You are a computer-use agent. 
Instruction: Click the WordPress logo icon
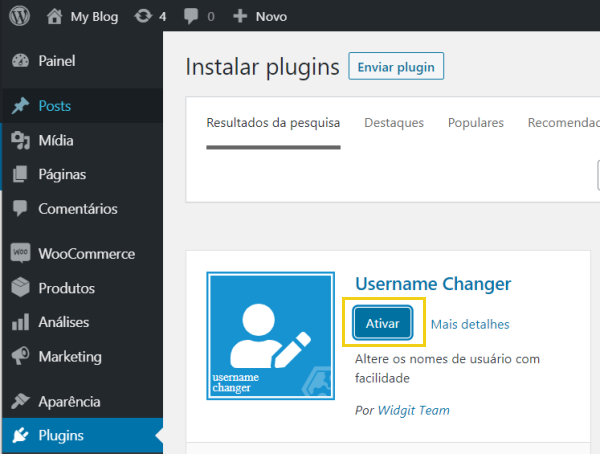point(19,16)
